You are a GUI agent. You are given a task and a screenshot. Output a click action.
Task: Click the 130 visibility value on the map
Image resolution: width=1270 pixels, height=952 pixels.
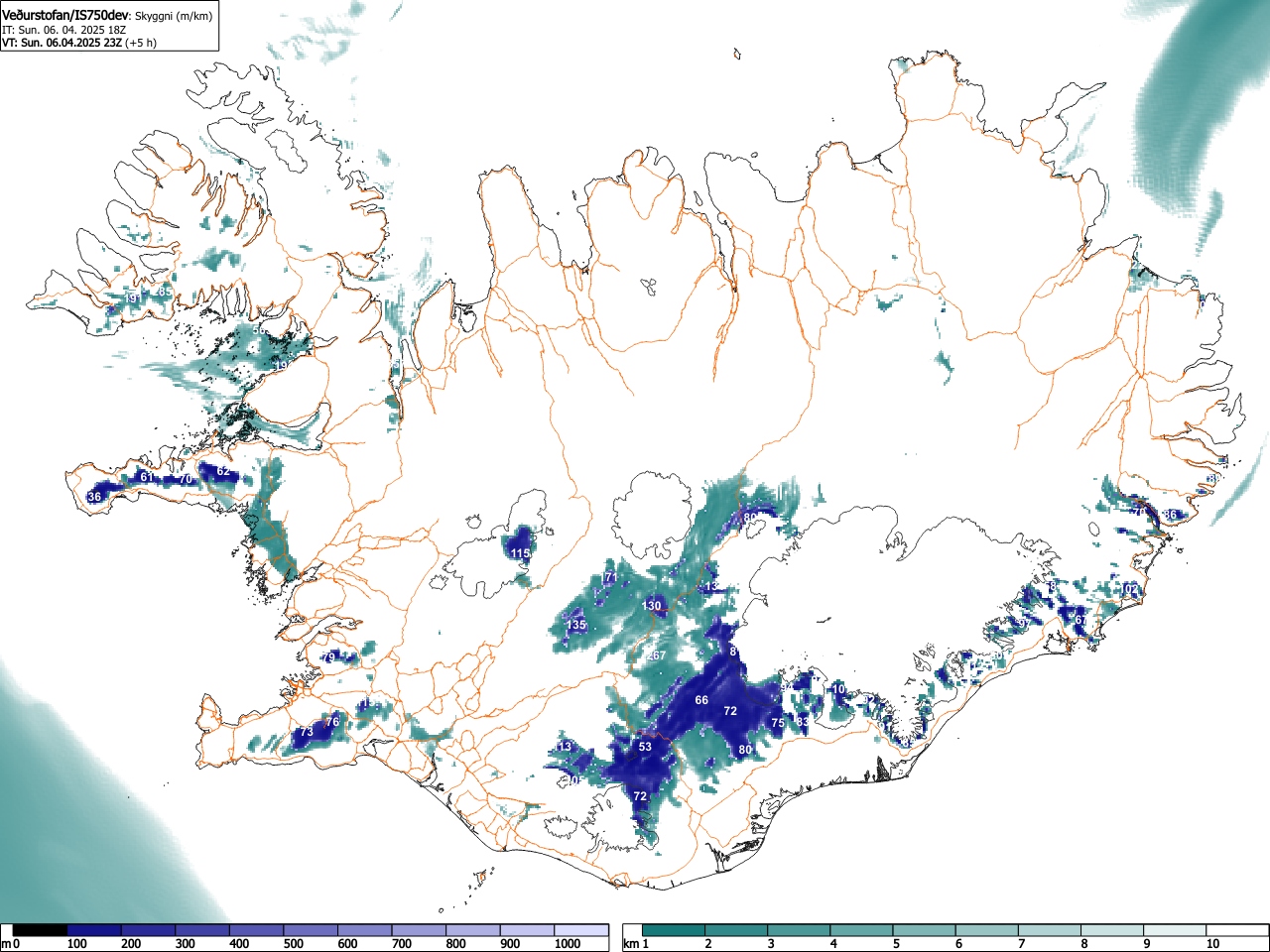[x=651, y=606]
